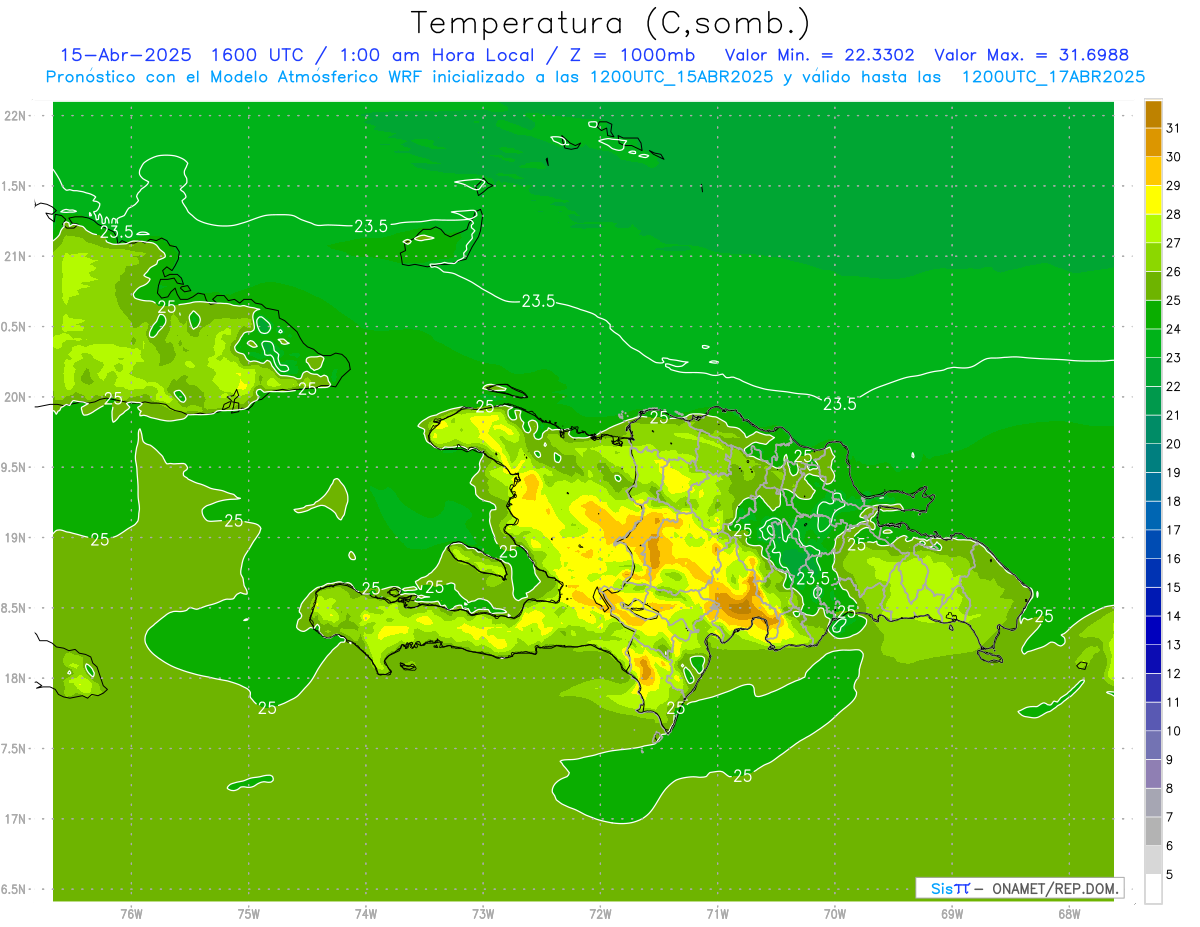The width and height of the screenshot is (1200, 927).
Task: Click the colorbar label '10'
Action: coord(1174,731)
